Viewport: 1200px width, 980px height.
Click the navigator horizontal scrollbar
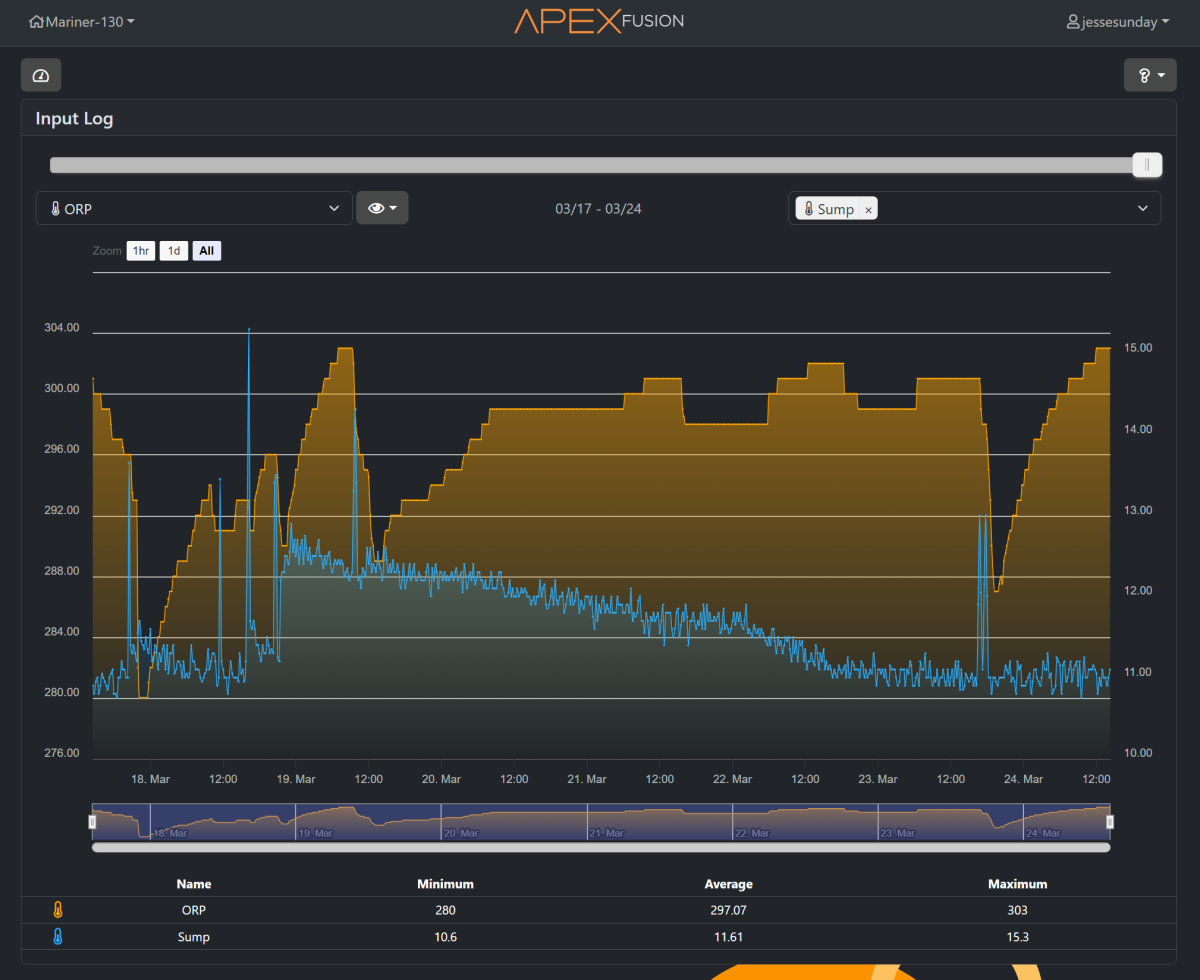[601, 847]
